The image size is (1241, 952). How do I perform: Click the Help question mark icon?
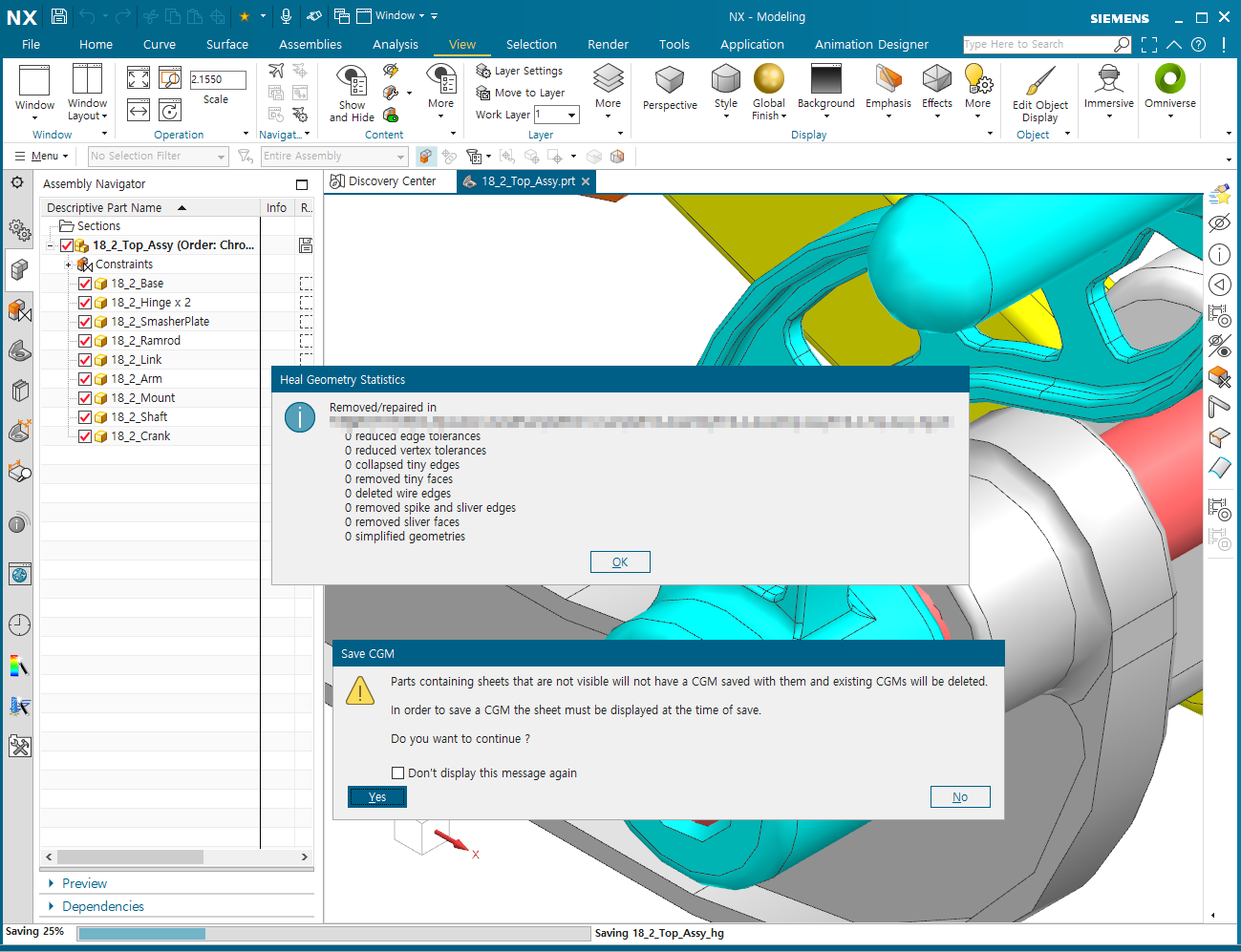pyautogui.click(x=1199, y=45)
